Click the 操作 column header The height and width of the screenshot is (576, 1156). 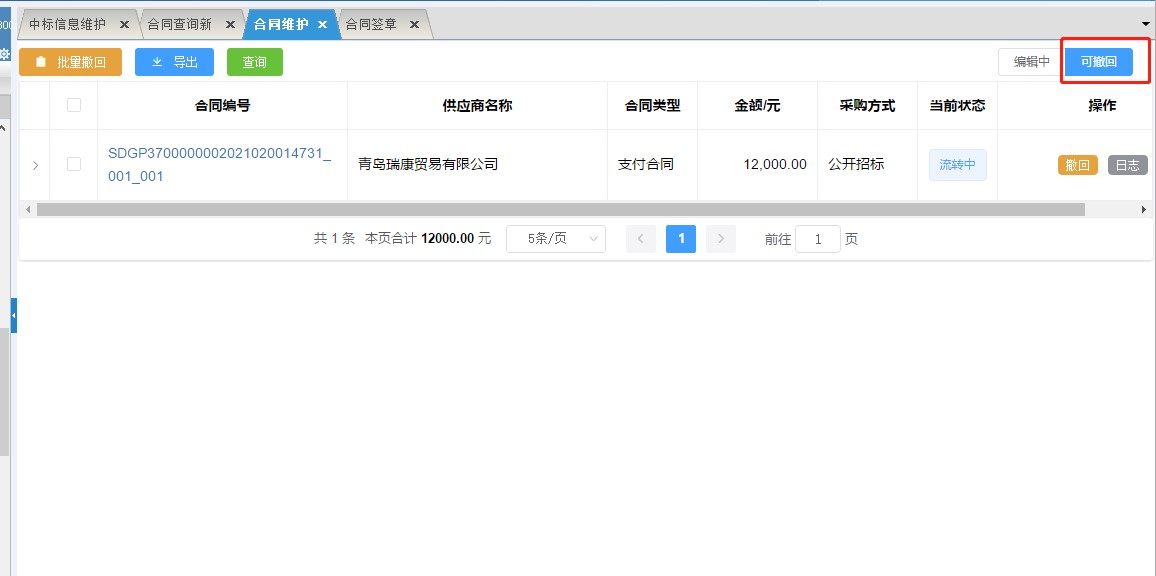pos(1102,105)
